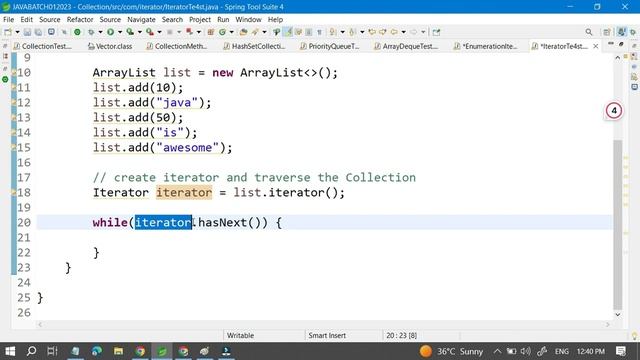Switch to the Java perspective icon
640x360 pixels.
[x=622, y=32]
